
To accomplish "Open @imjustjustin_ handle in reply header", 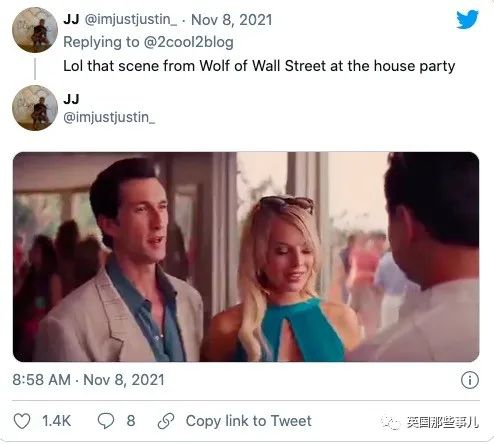I will (x=131, y=20).
